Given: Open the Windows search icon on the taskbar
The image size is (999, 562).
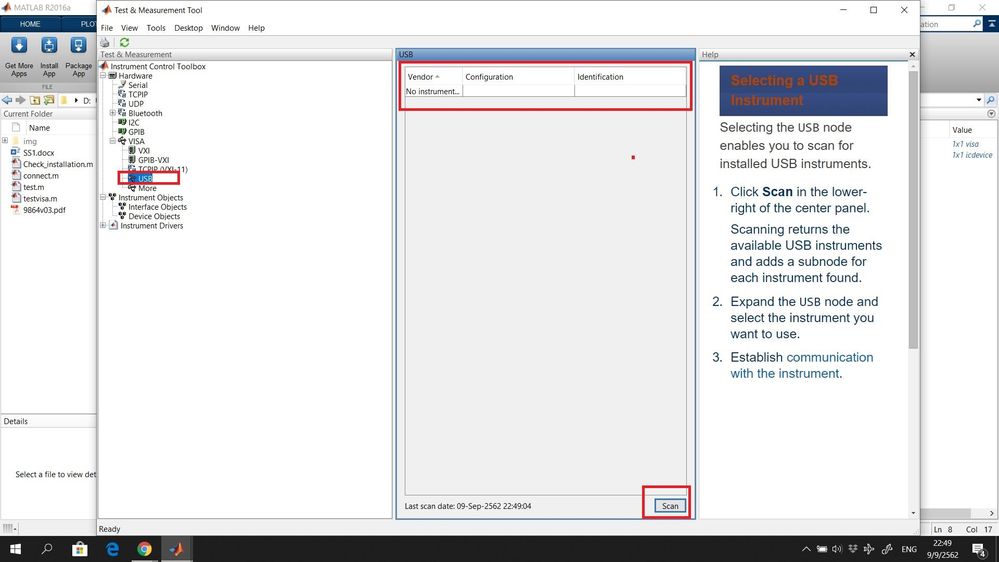Looking at the screenshot, I should [47, 549].
